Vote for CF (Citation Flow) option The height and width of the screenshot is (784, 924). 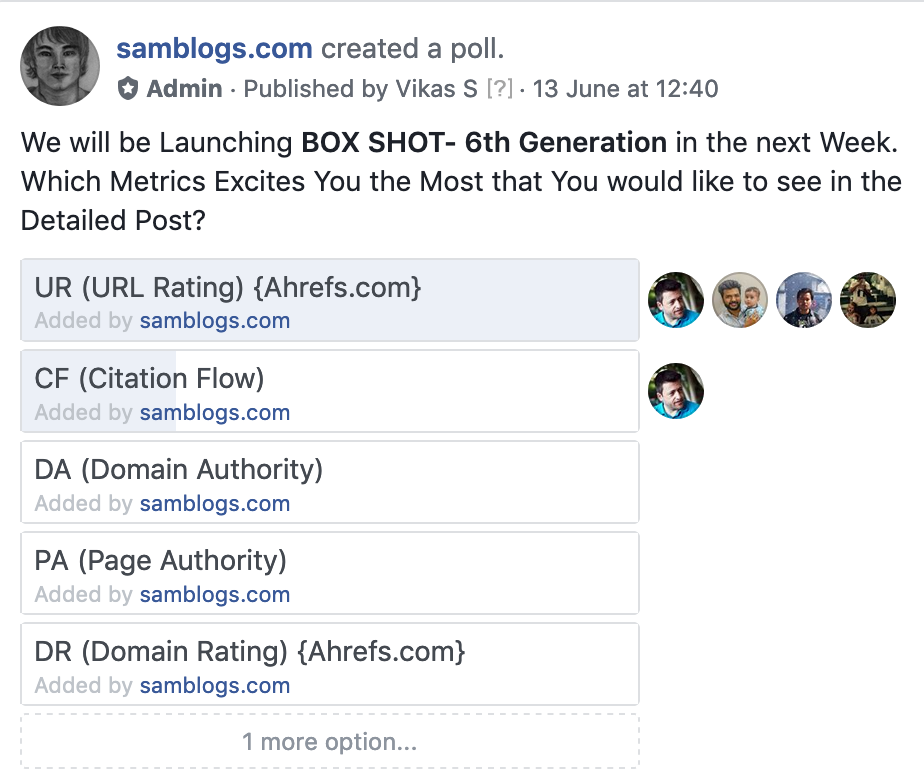coord(330,380)
